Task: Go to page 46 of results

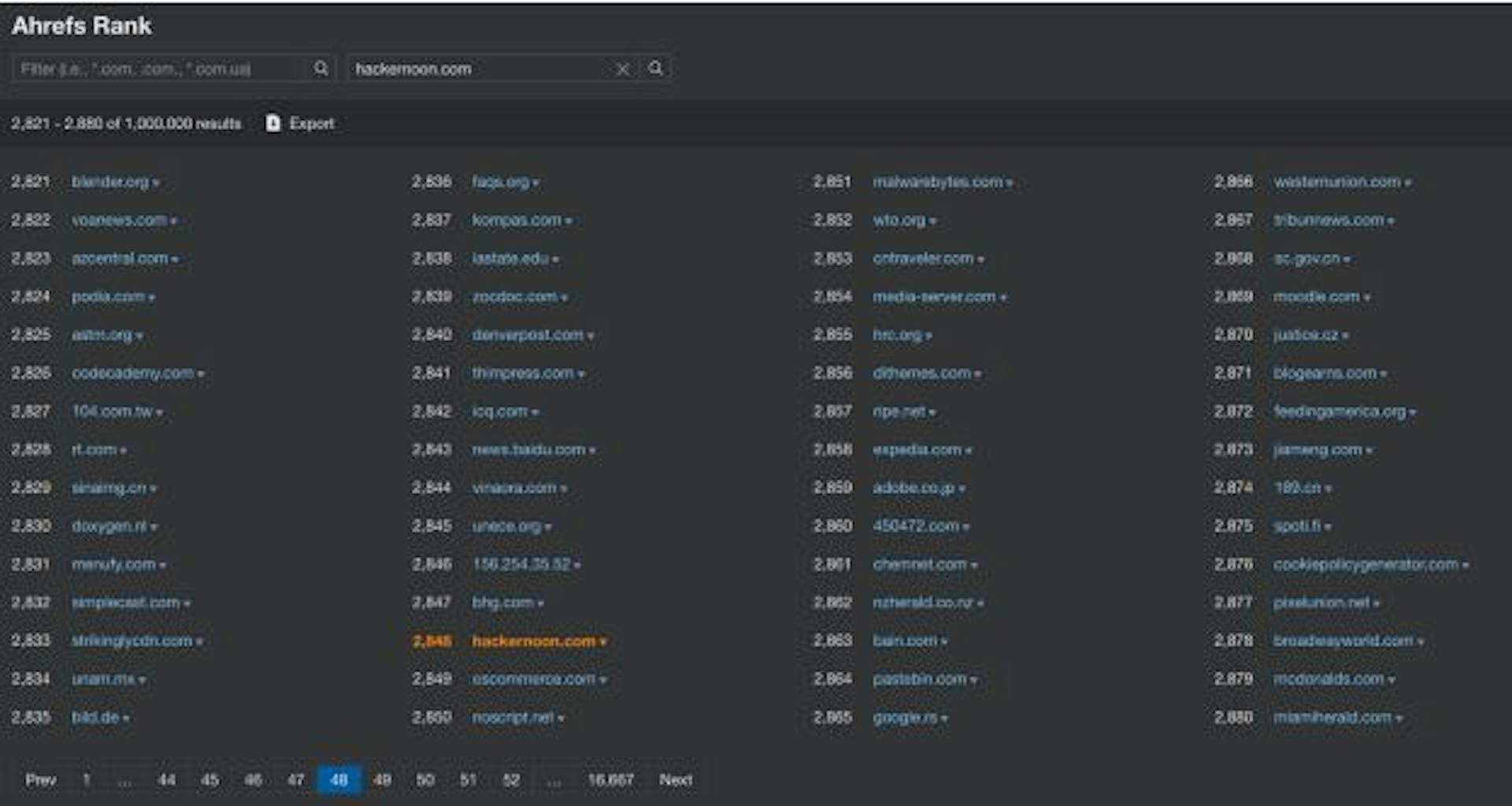Action: click(253, 780)
